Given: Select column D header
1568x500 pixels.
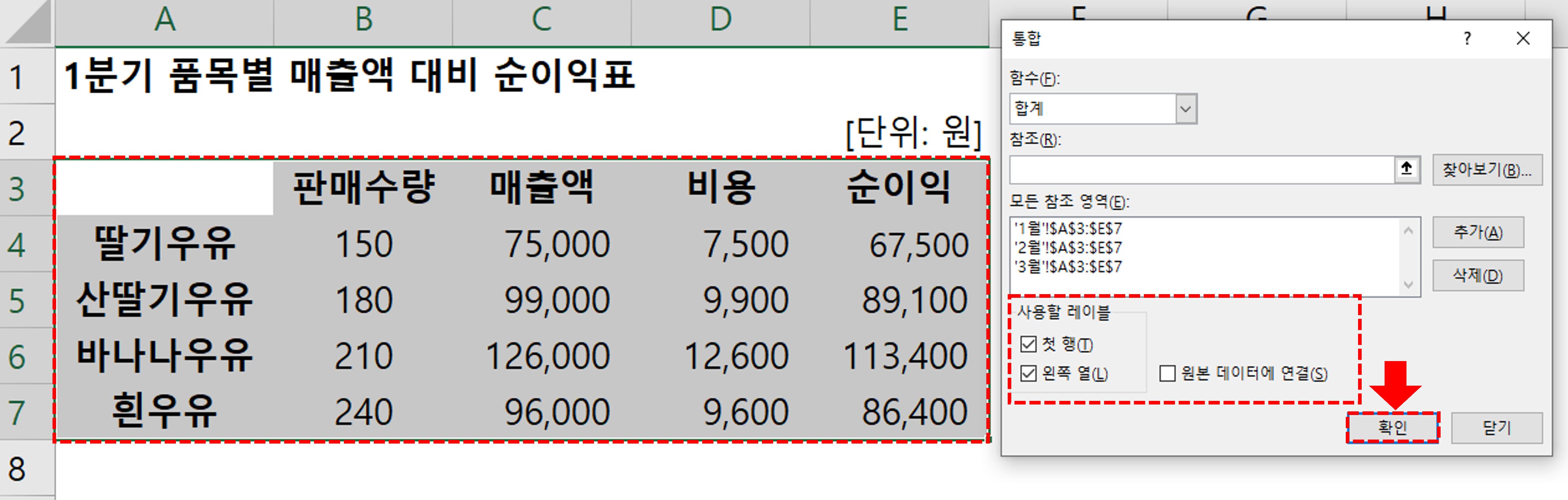Looking at the screenshot, I should (x=721, y=22).
